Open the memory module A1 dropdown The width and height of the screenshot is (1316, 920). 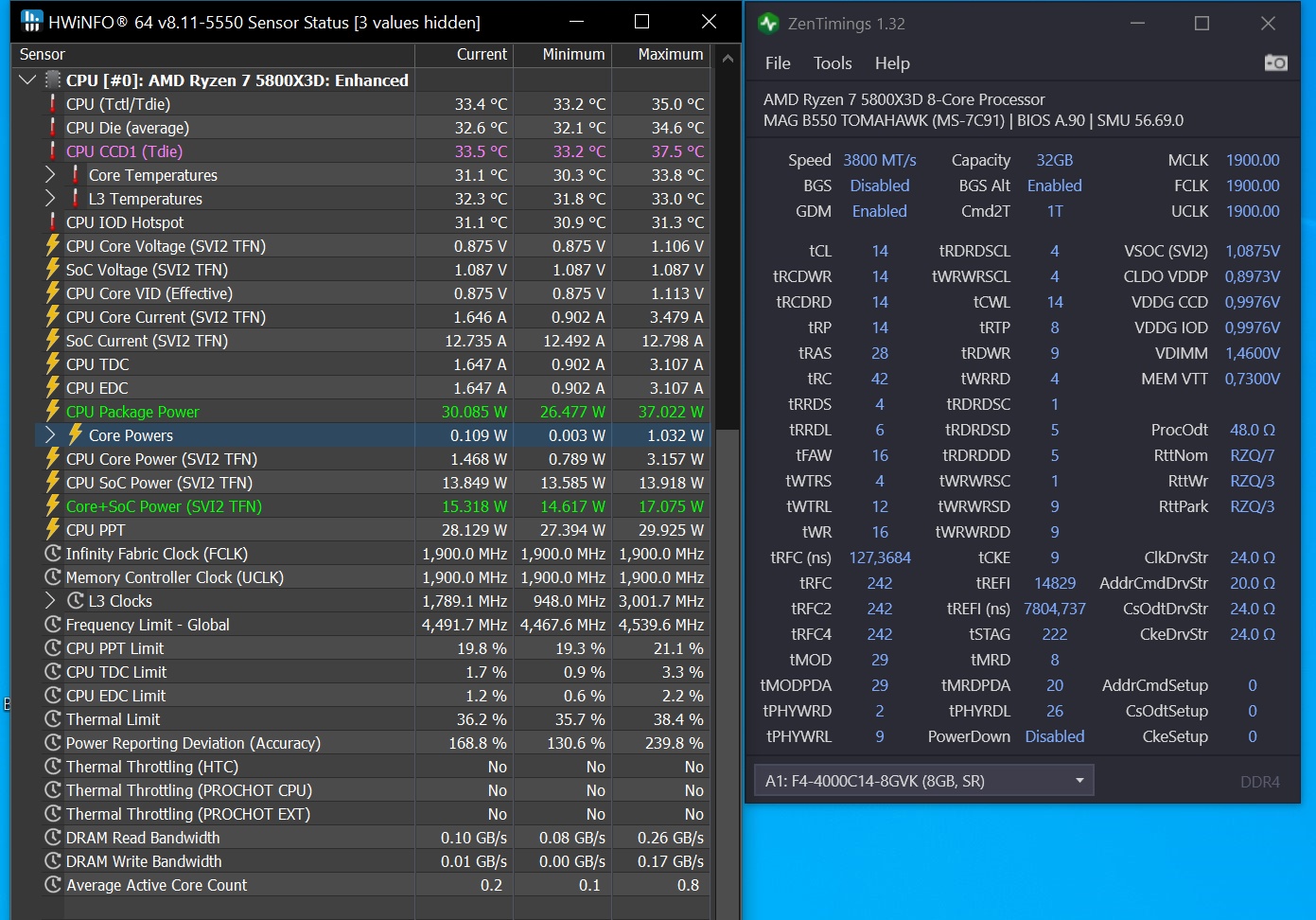[924, 781]
